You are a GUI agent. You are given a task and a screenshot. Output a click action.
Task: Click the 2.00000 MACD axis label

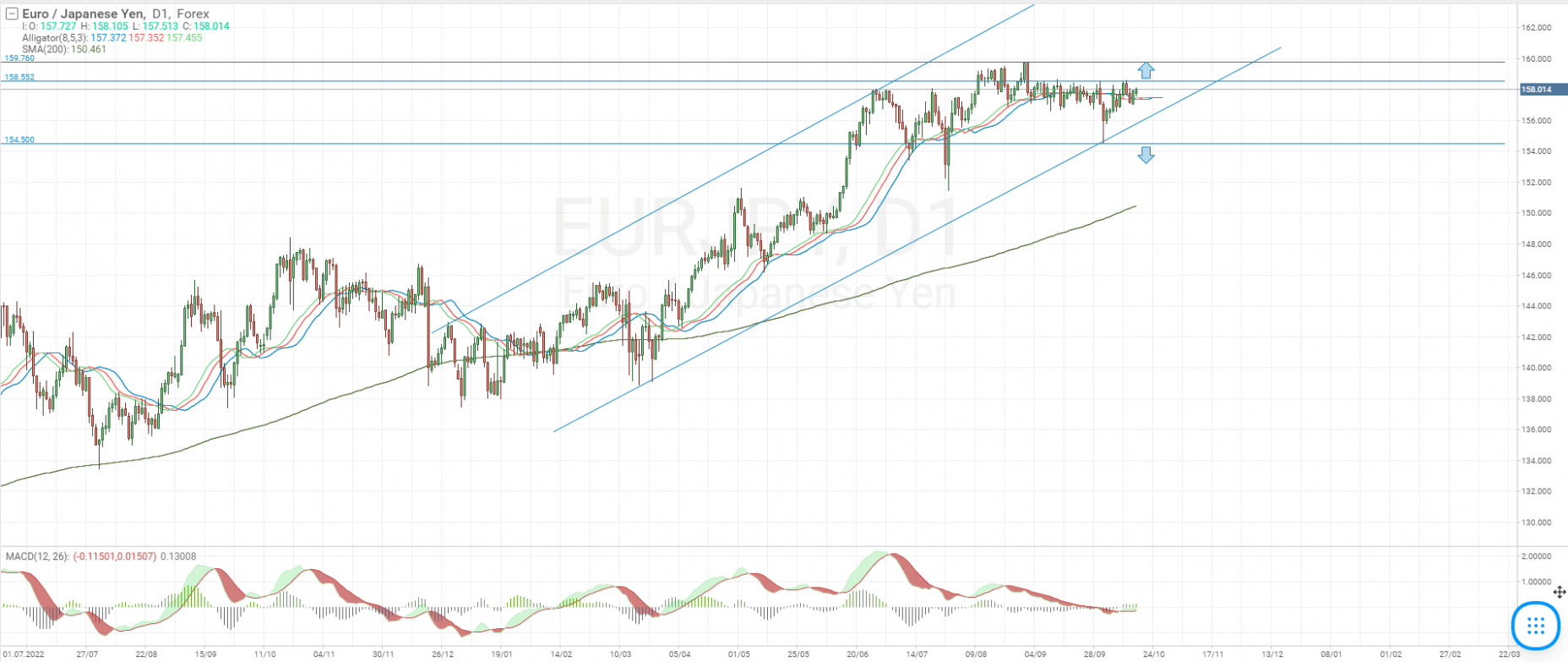pyautogui.click(x=1537, y=556)
